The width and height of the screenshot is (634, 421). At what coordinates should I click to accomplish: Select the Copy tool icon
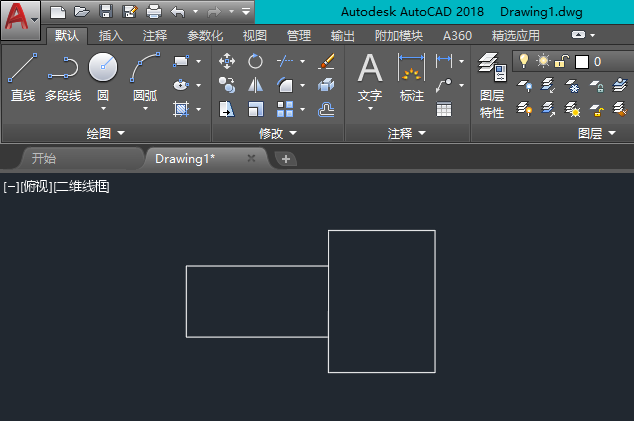click(x=226, y=85)
